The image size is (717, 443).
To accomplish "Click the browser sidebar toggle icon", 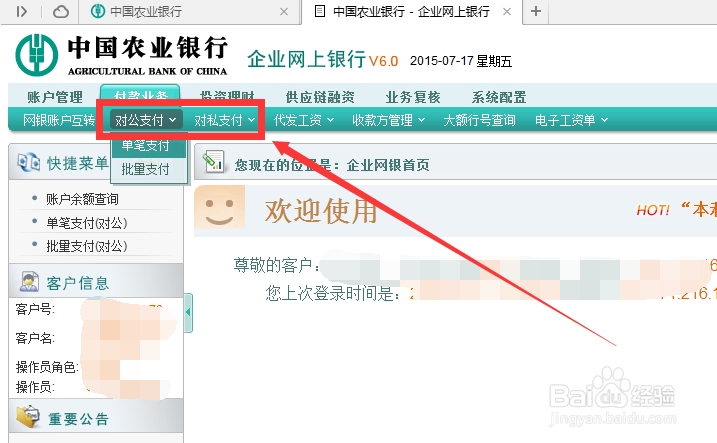I will click(21, 11).
